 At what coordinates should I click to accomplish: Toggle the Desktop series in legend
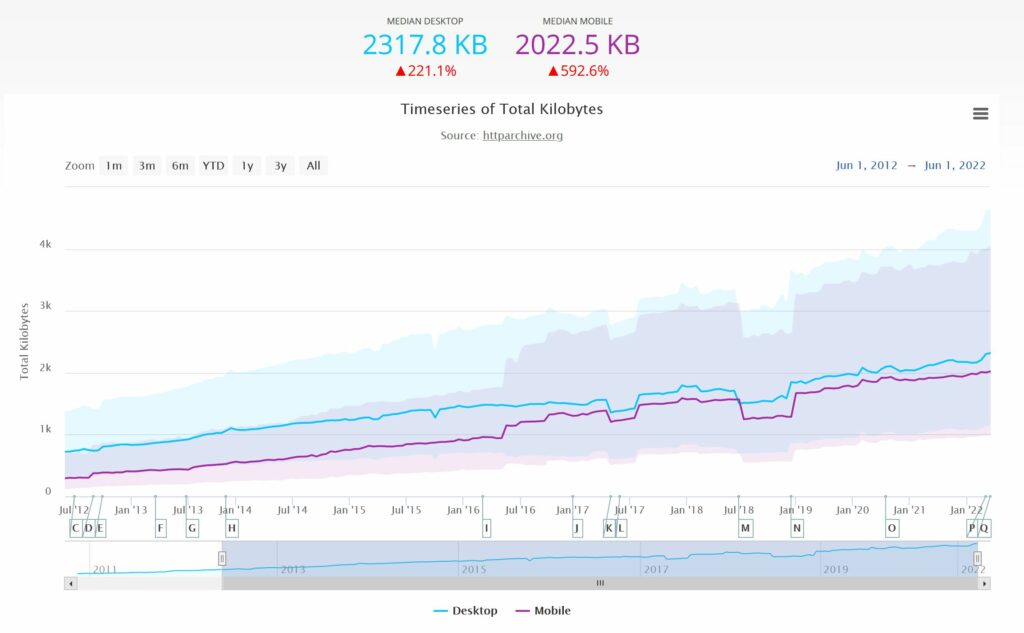(466, 611)
